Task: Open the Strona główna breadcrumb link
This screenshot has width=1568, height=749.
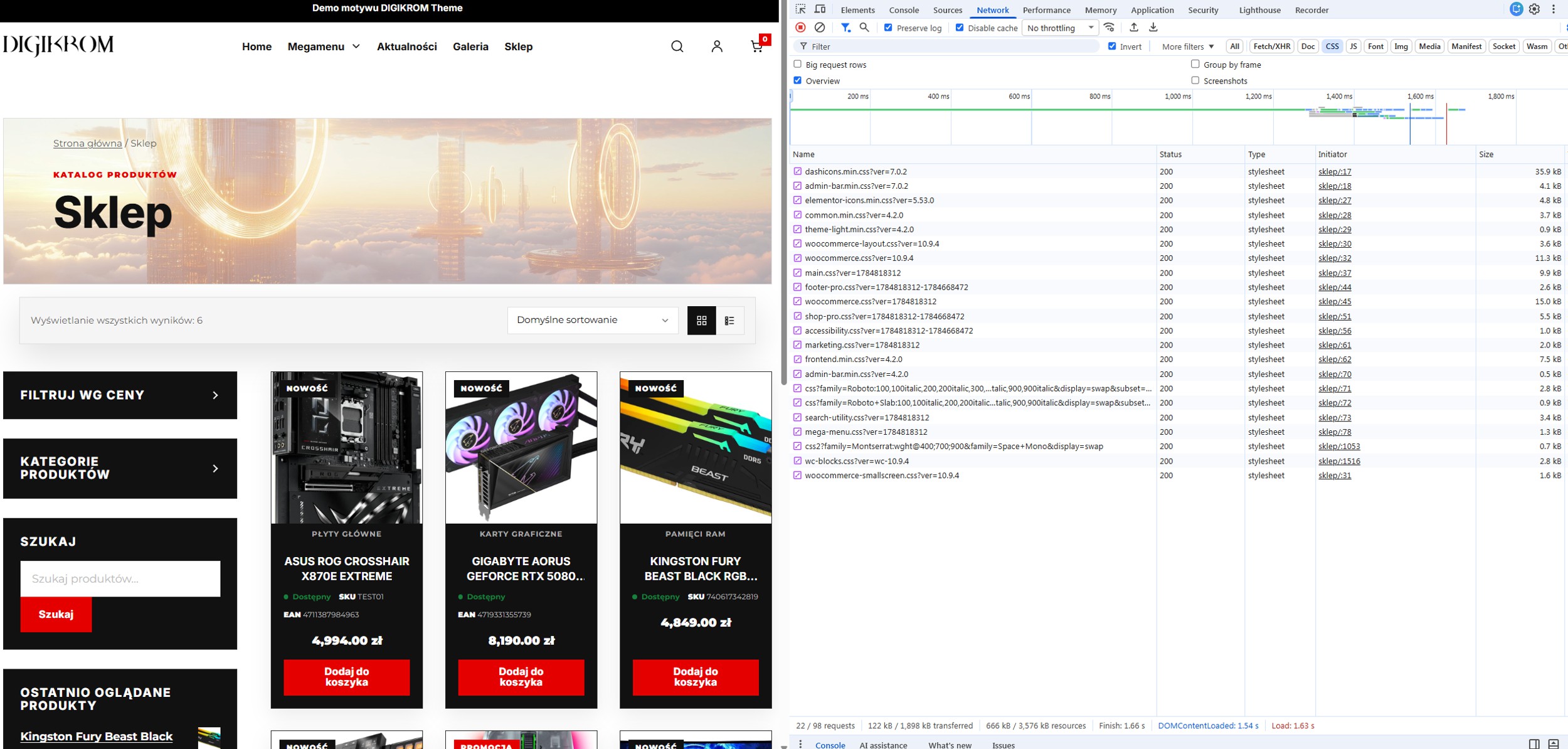Action: coord(88,143)
